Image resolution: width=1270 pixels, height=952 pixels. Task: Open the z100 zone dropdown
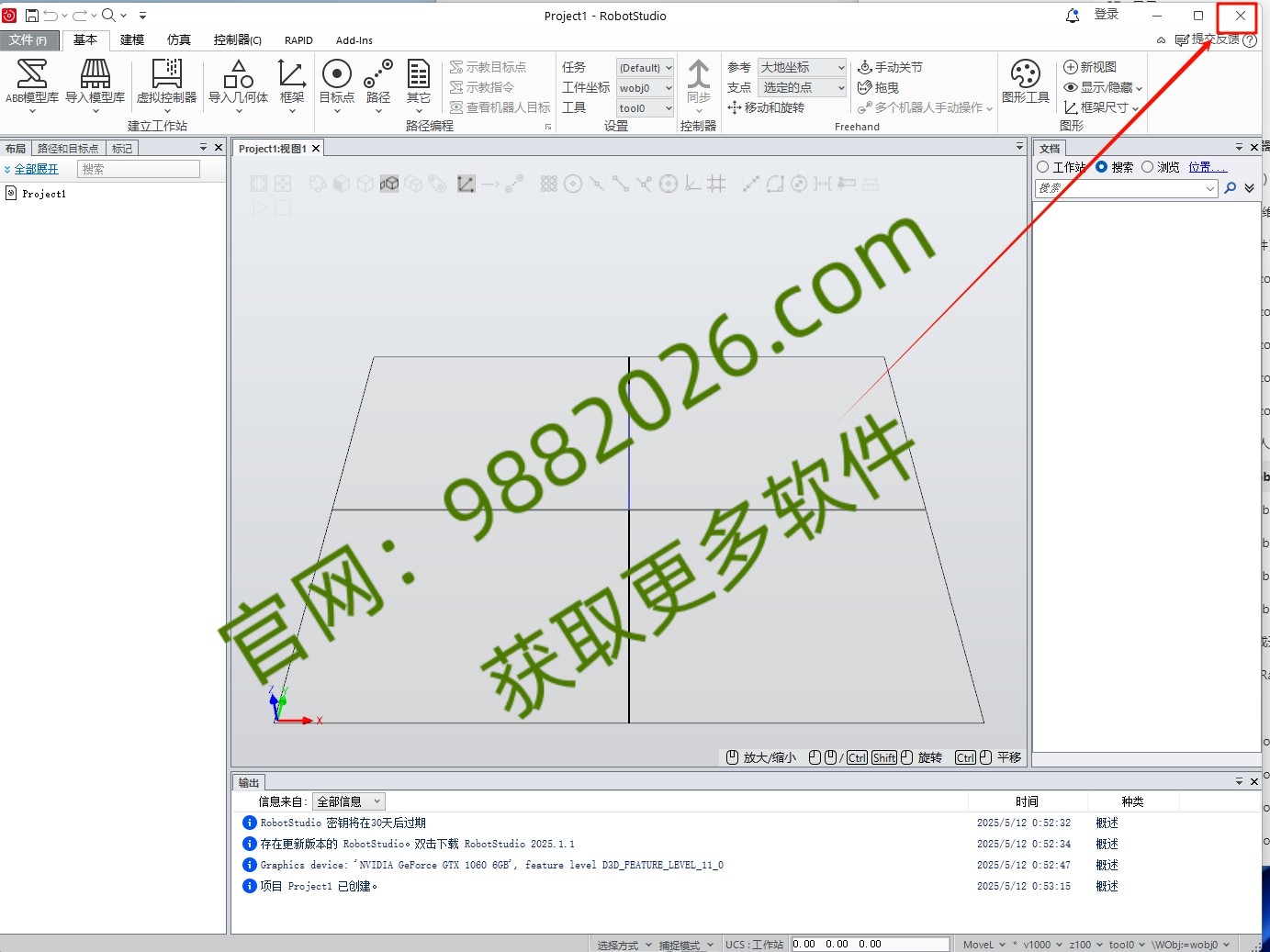pos(1085,945)
